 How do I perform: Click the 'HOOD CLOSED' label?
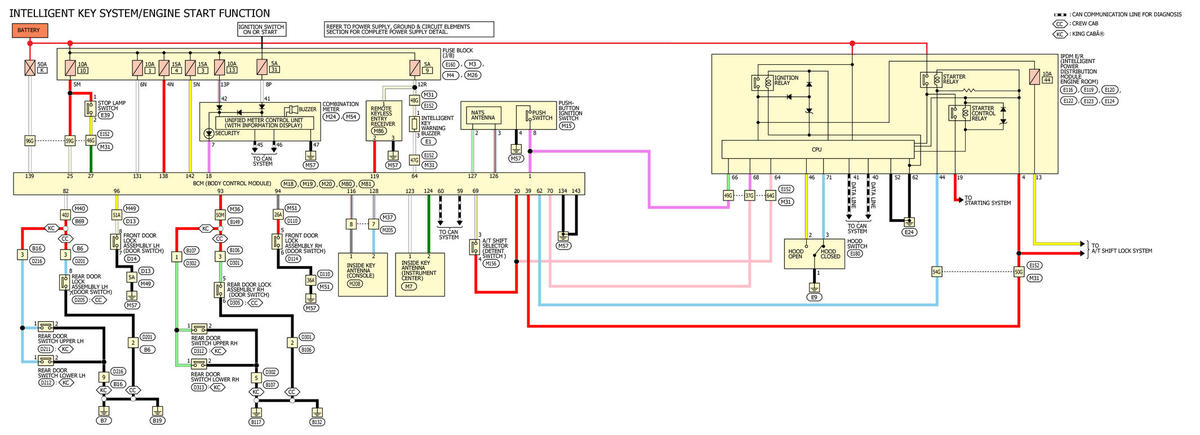[828, 252]
